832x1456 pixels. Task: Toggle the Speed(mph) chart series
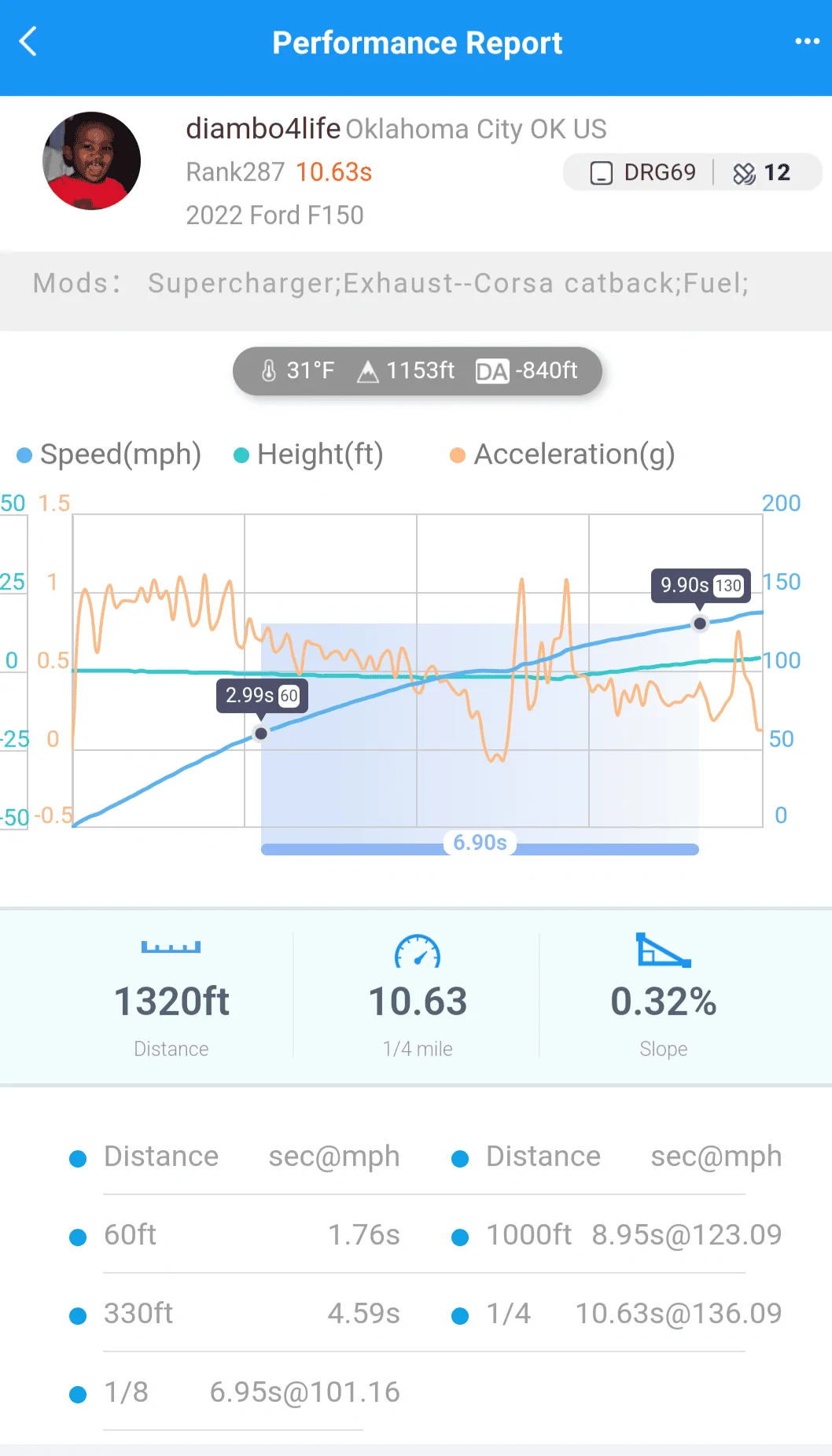pos(109,454)
